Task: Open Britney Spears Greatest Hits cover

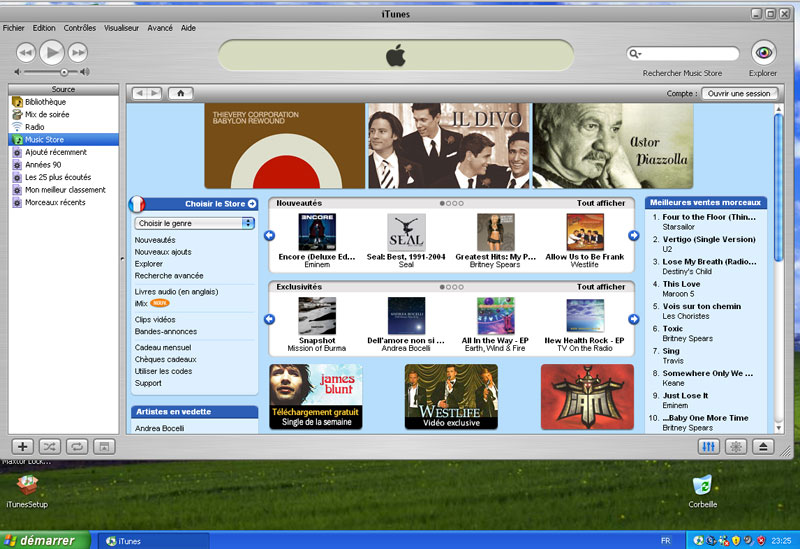Action: (x=495, y=232)
